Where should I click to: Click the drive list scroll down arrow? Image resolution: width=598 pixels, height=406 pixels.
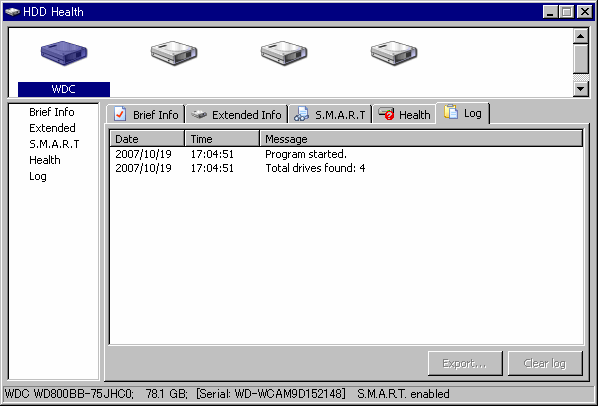580,89
